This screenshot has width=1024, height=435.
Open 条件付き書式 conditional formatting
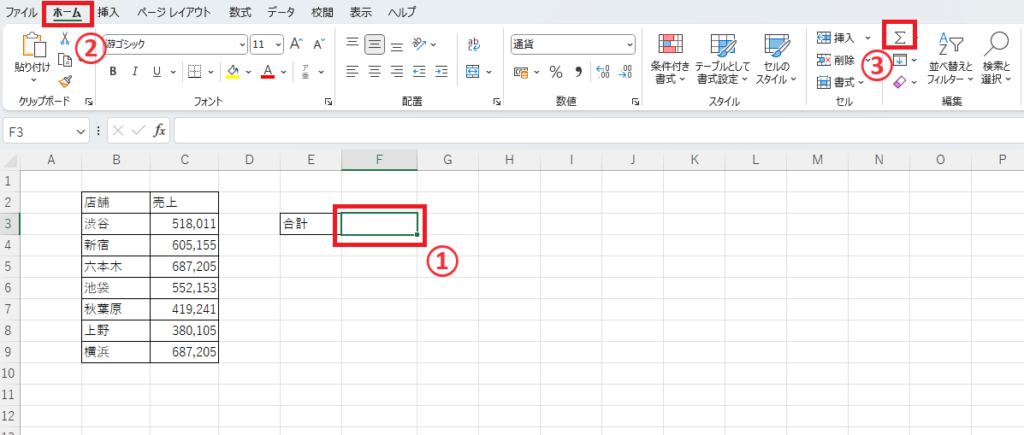670,58
